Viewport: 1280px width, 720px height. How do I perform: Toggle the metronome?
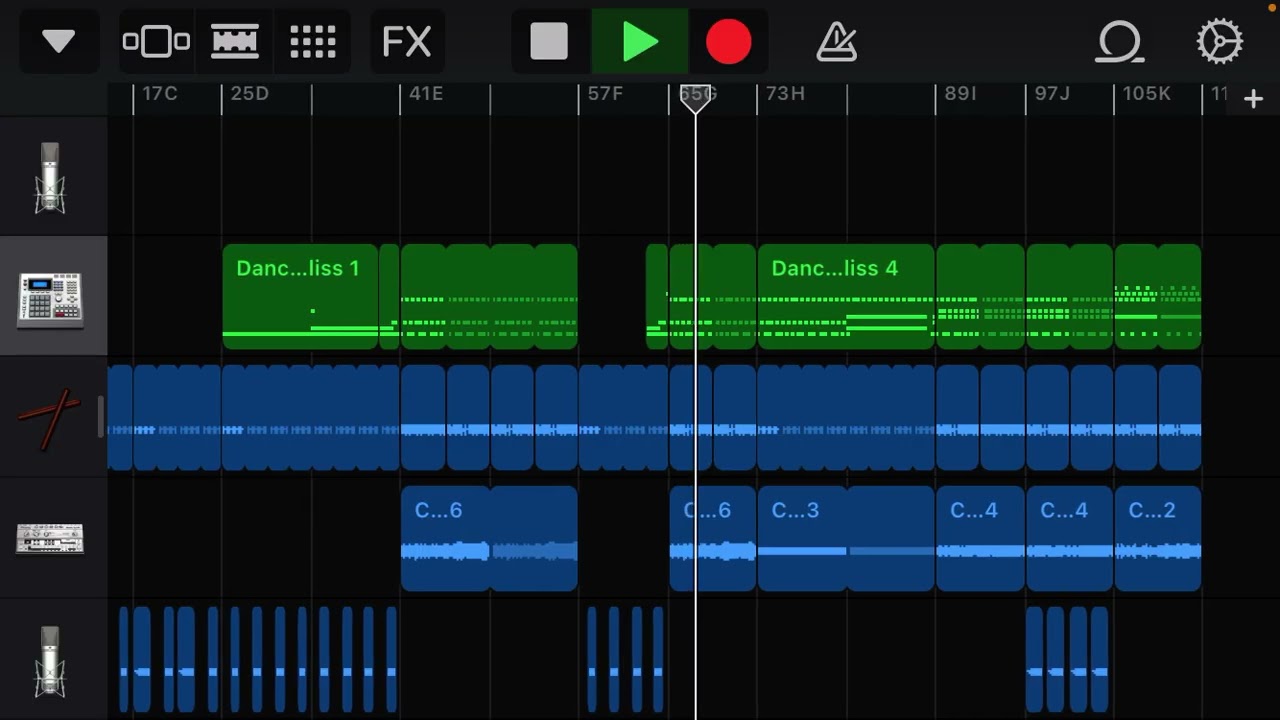(x=836, y=42)
